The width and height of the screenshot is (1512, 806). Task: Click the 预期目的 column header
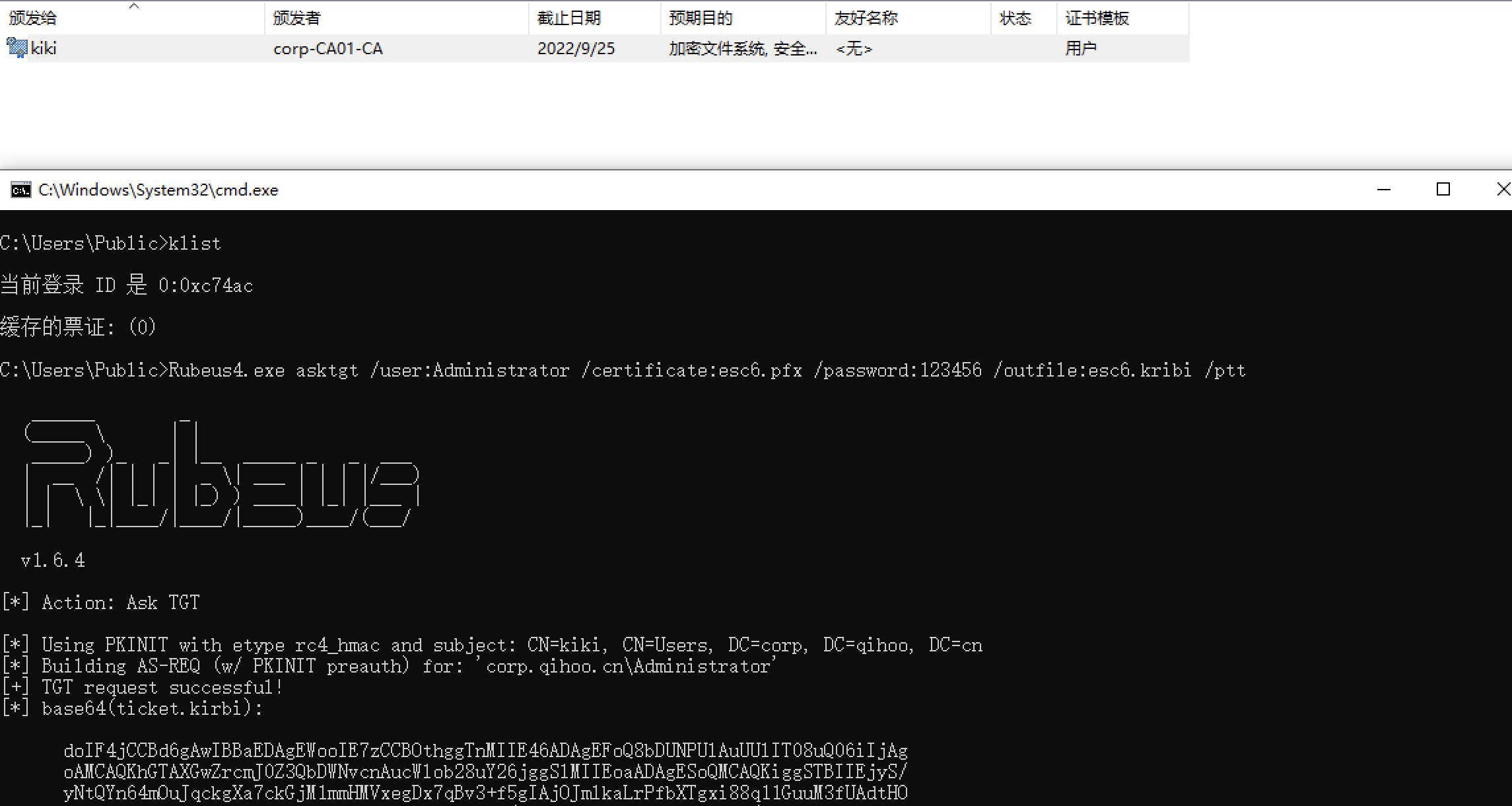coord(701,18)
